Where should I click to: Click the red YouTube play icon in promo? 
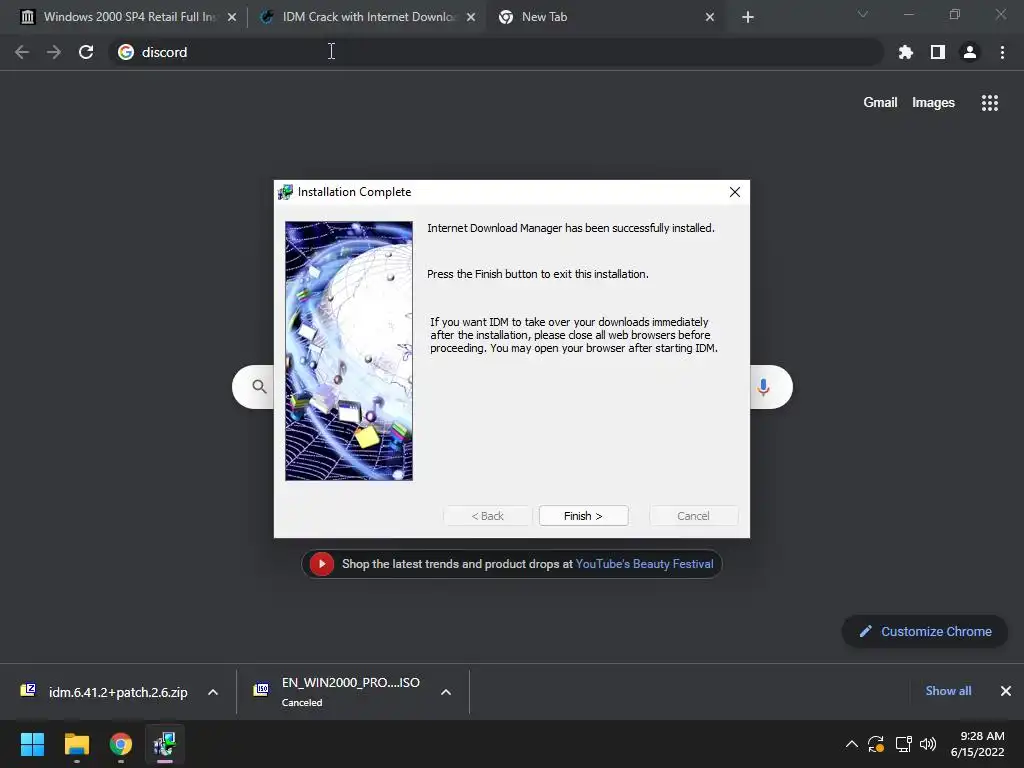pyautogui.click(x=322, y=564)
